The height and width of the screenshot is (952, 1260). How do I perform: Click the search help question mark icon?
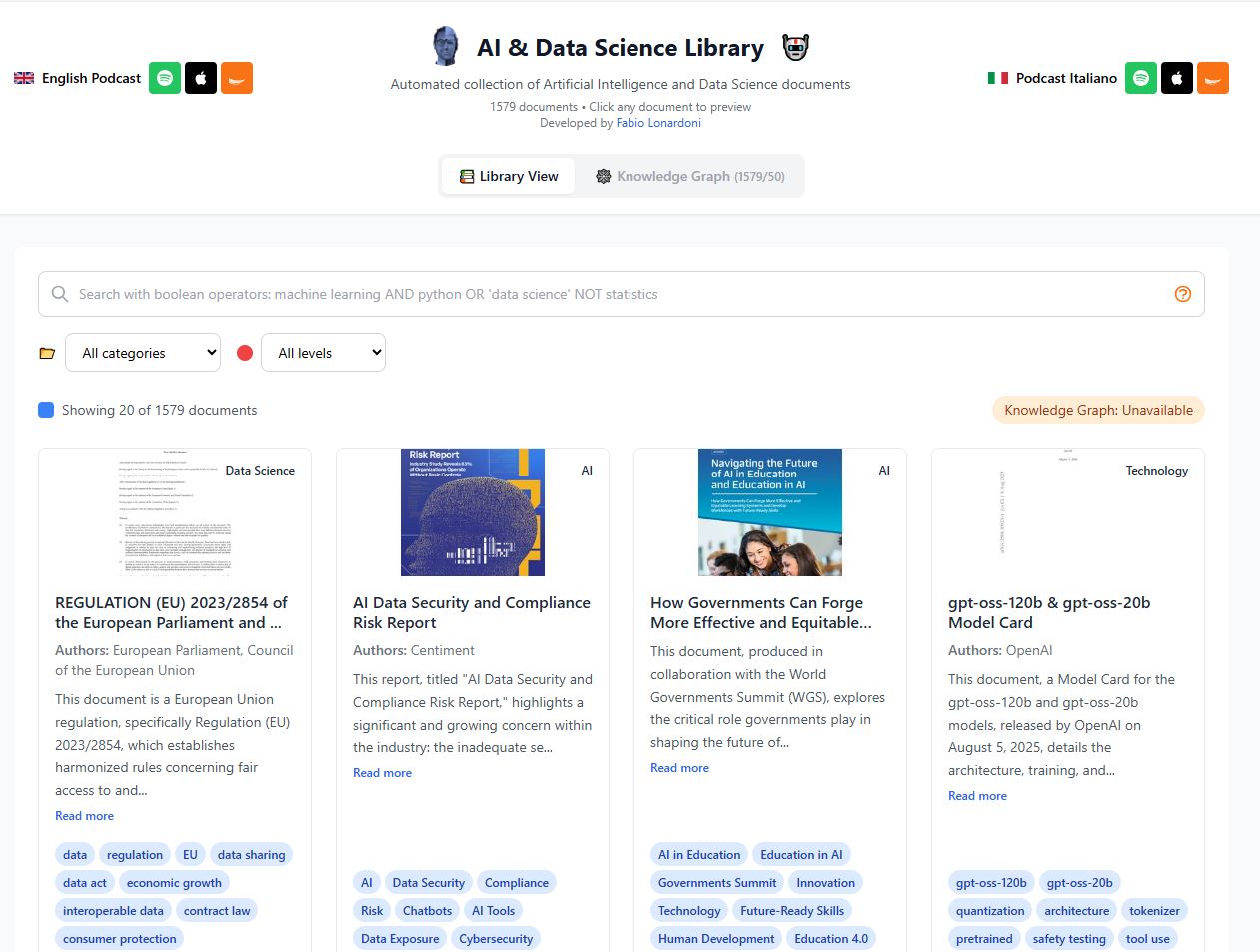click(x=1182, y=294)
